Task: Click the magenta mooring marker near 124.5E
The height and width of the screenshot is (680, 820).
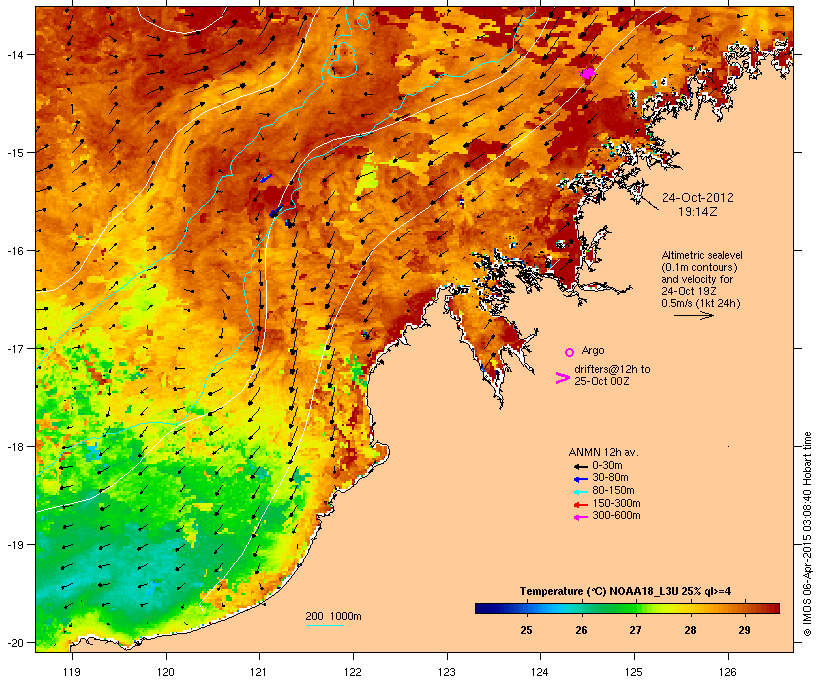Action: (x=588, y=74)
